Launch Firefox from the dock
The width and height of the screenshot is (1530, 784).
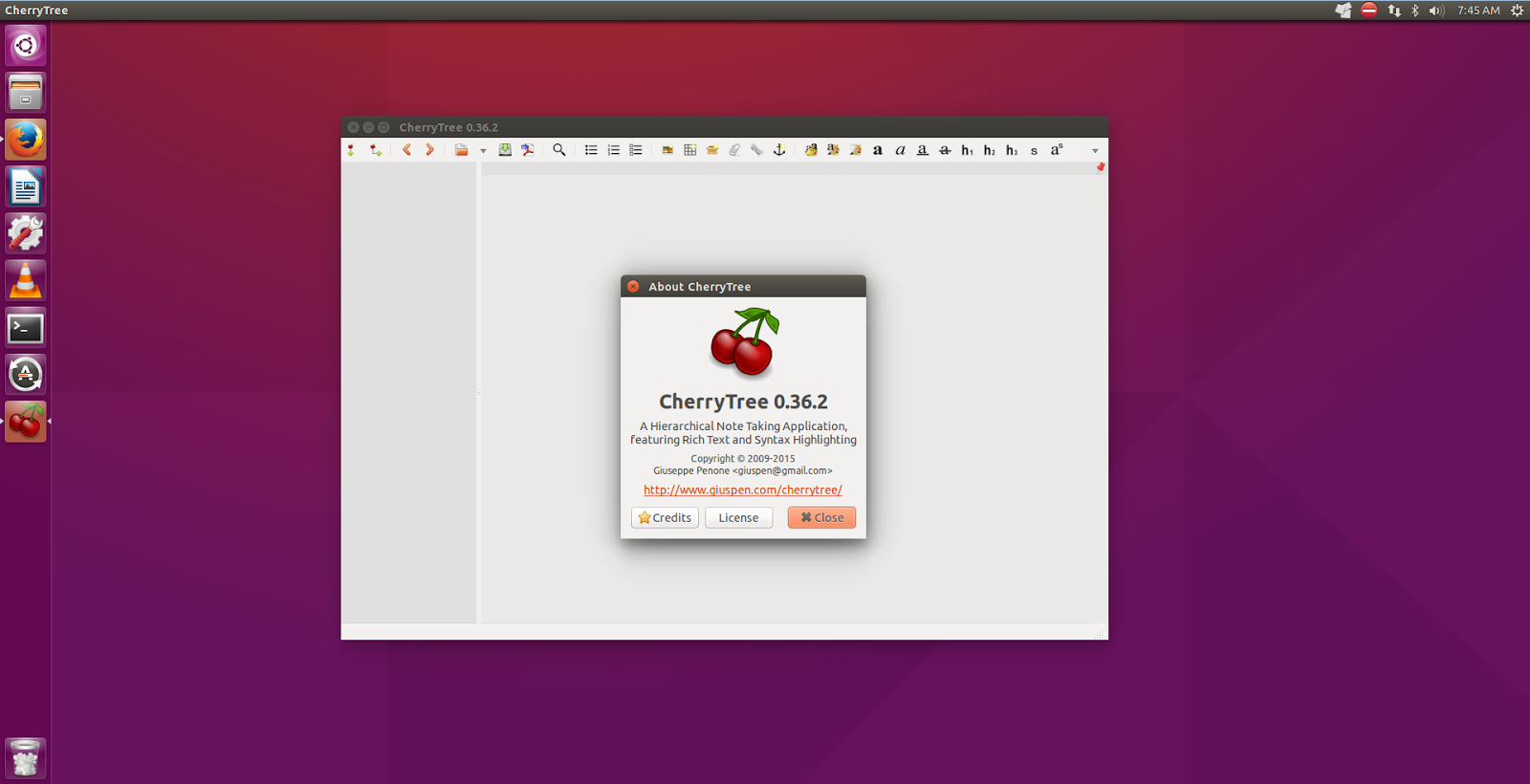click(x=26, y=139)
